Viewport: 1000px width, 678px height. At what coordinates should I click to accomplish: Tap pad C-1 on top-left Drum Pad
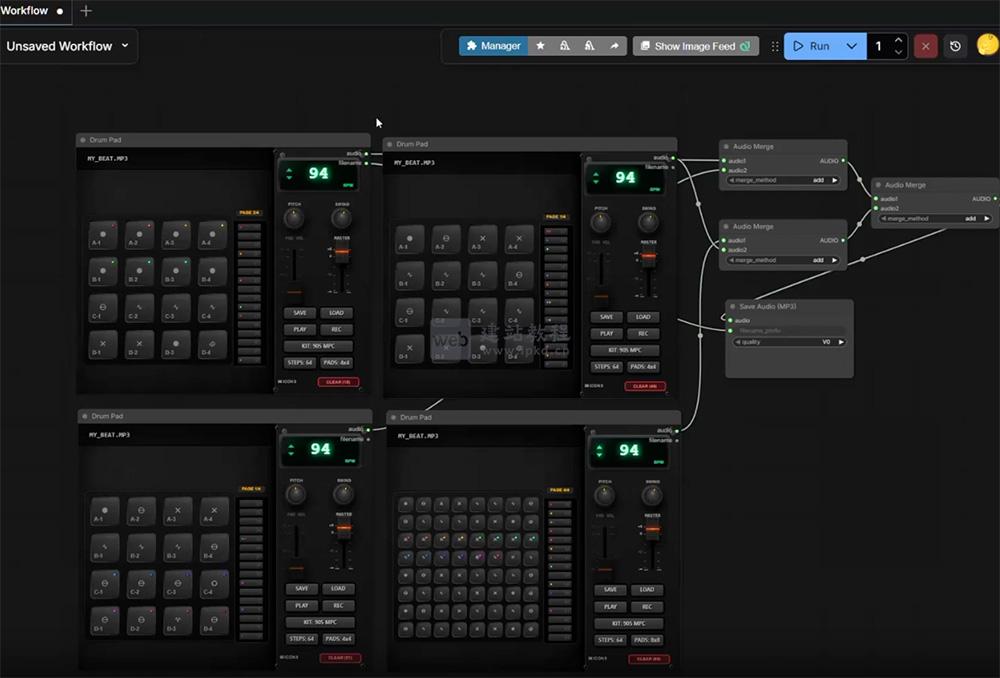[x=103, y=308]
